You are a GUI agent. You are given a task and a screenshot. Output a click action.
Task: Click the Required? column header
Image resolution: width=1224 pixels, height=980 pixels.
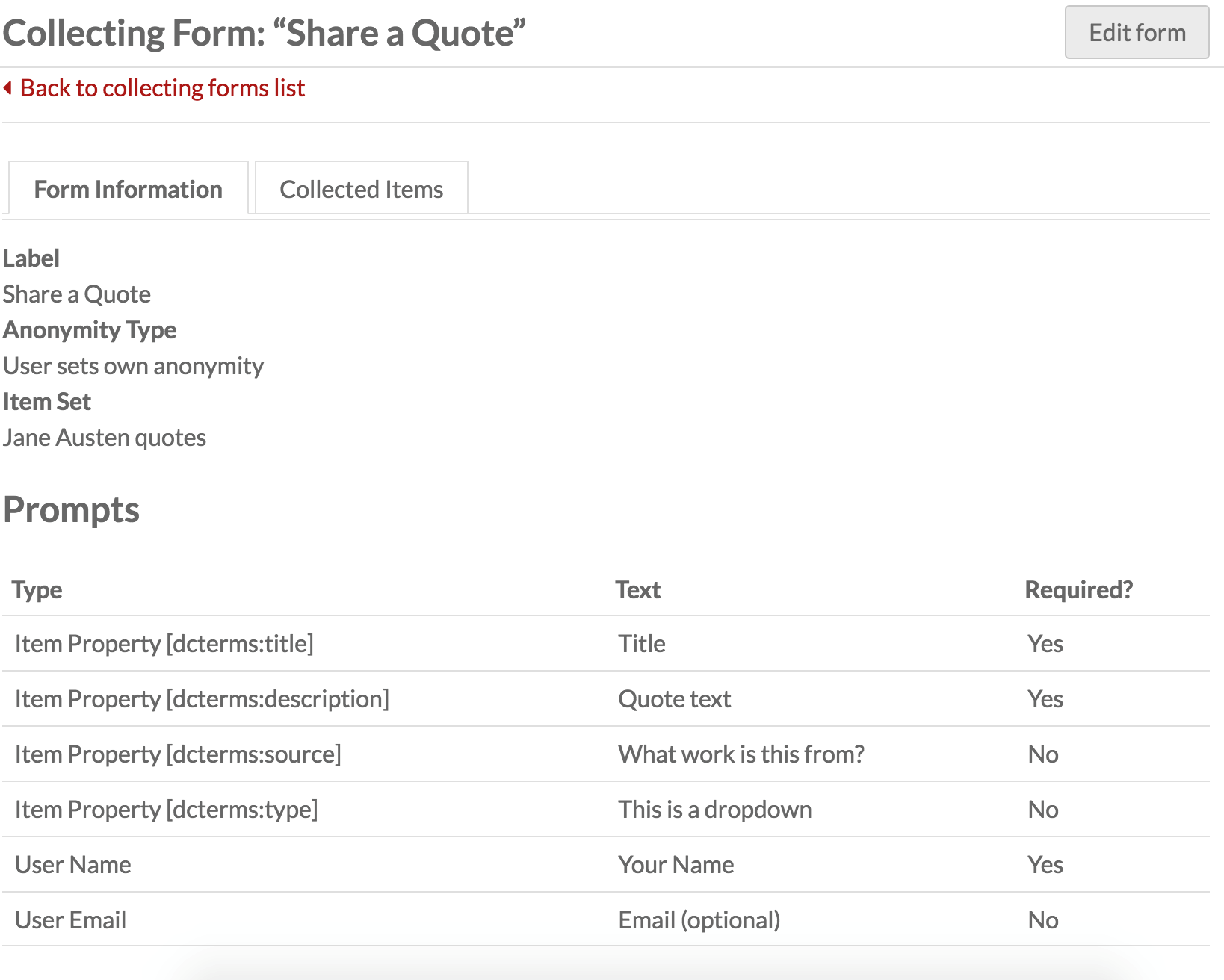[1079, 590]
